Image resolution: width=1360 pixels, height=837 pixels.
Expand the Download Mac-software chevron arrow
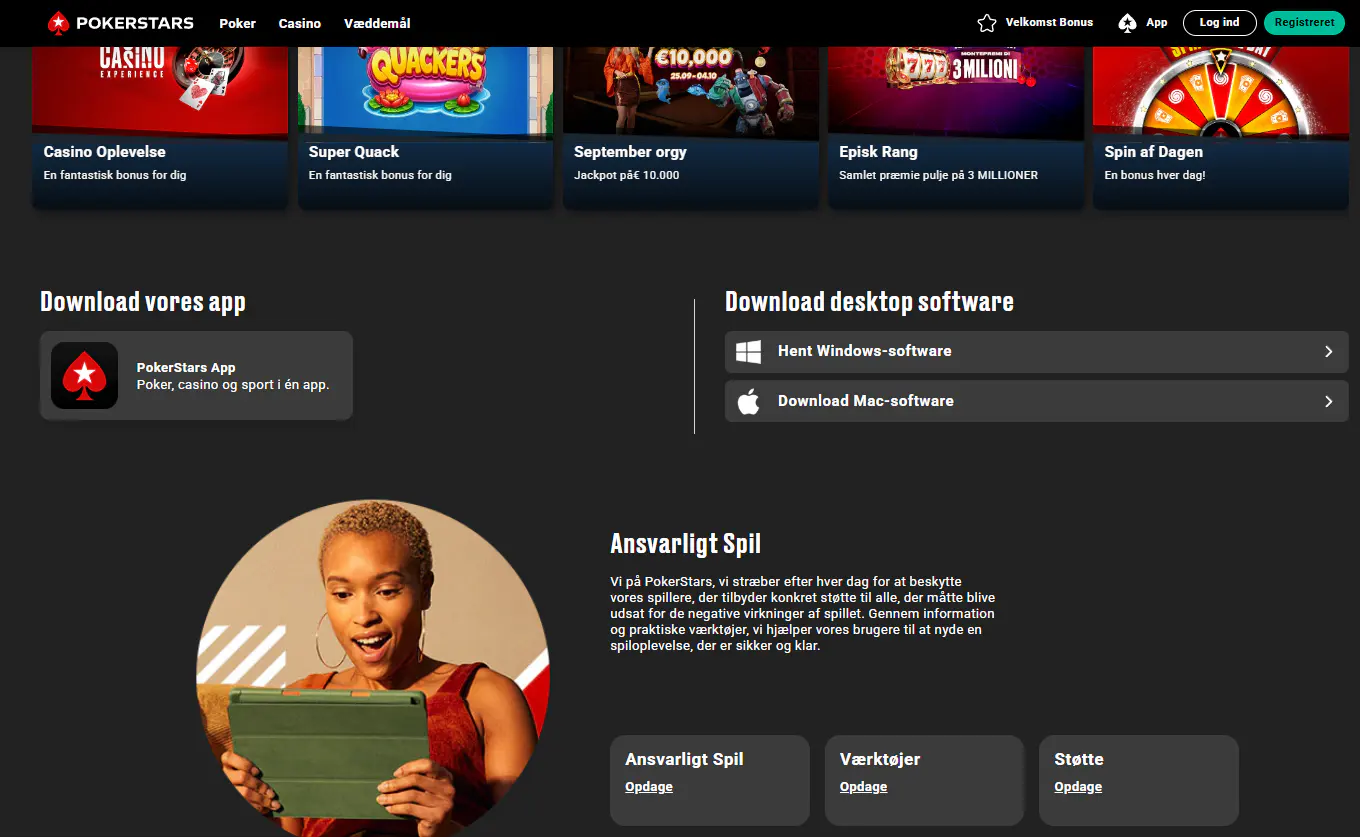tap(1329, 401)
